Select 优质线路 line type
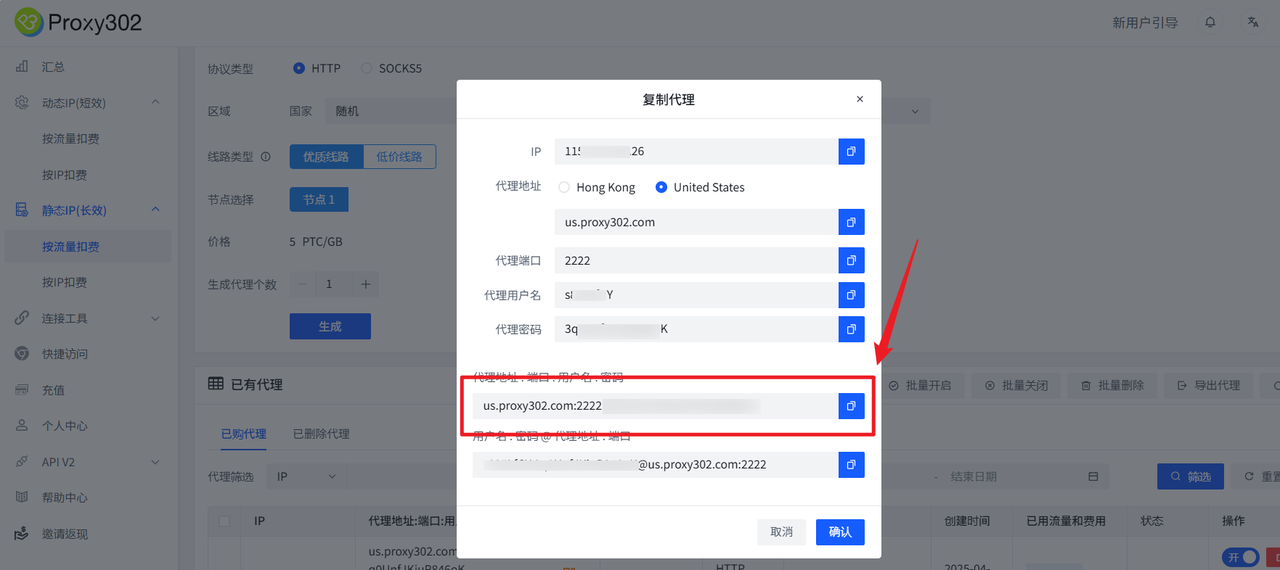The image size is (1280, 570). 326,156
